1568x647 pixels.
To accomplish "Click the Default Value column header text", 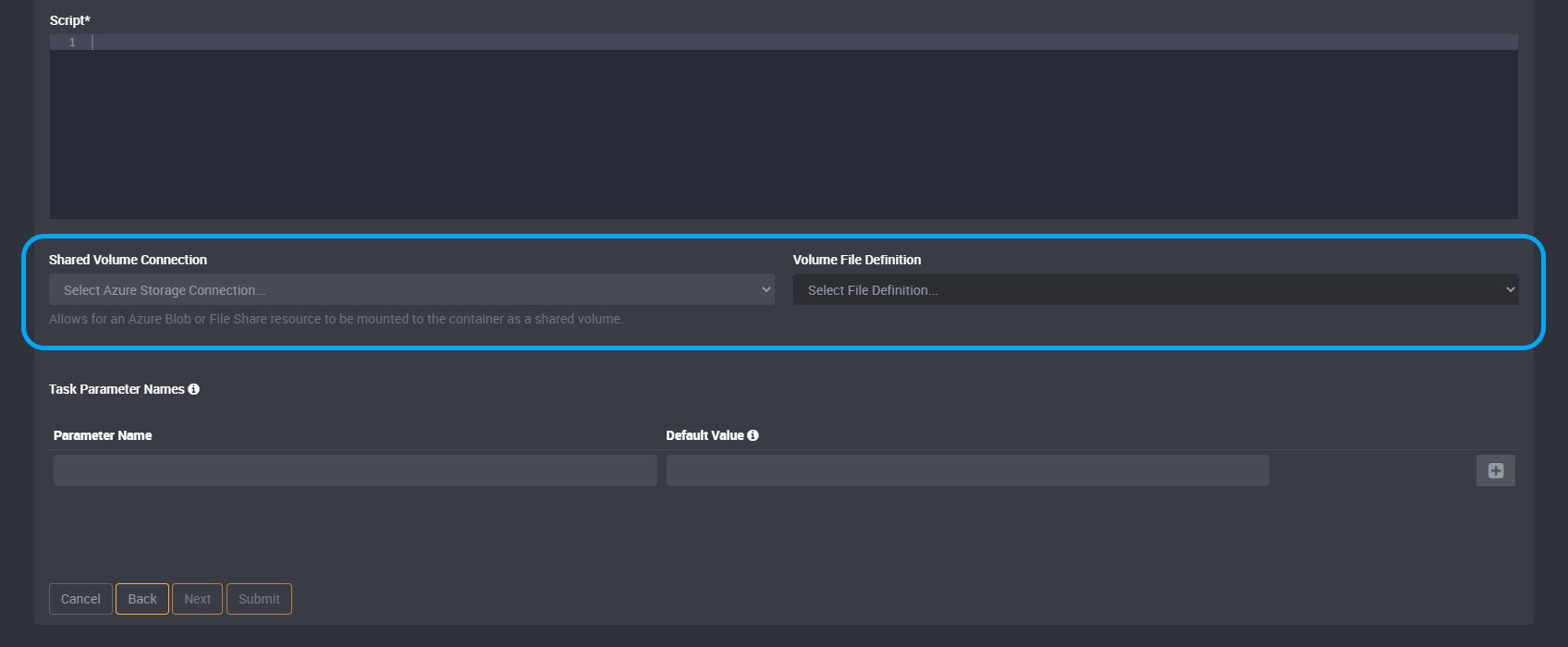I will [x=704, y=435].
